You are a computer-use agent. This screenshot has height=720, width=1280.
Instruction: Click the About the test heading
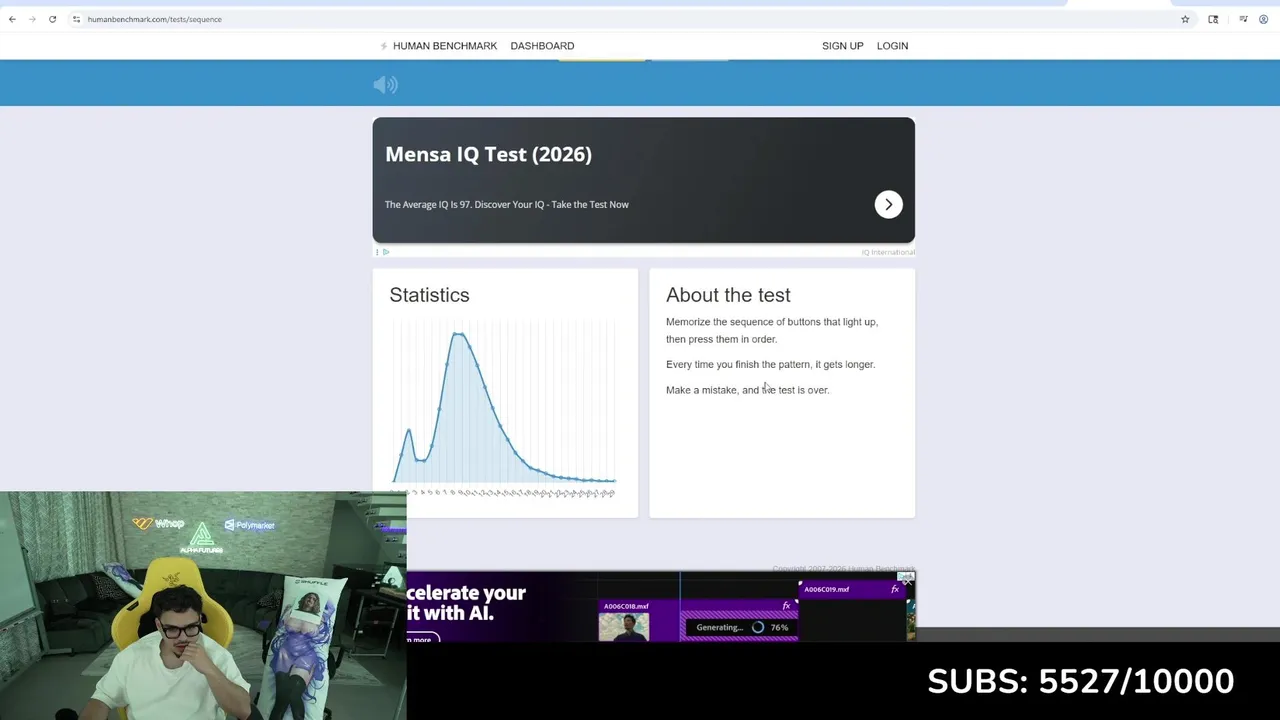point(728,295)
